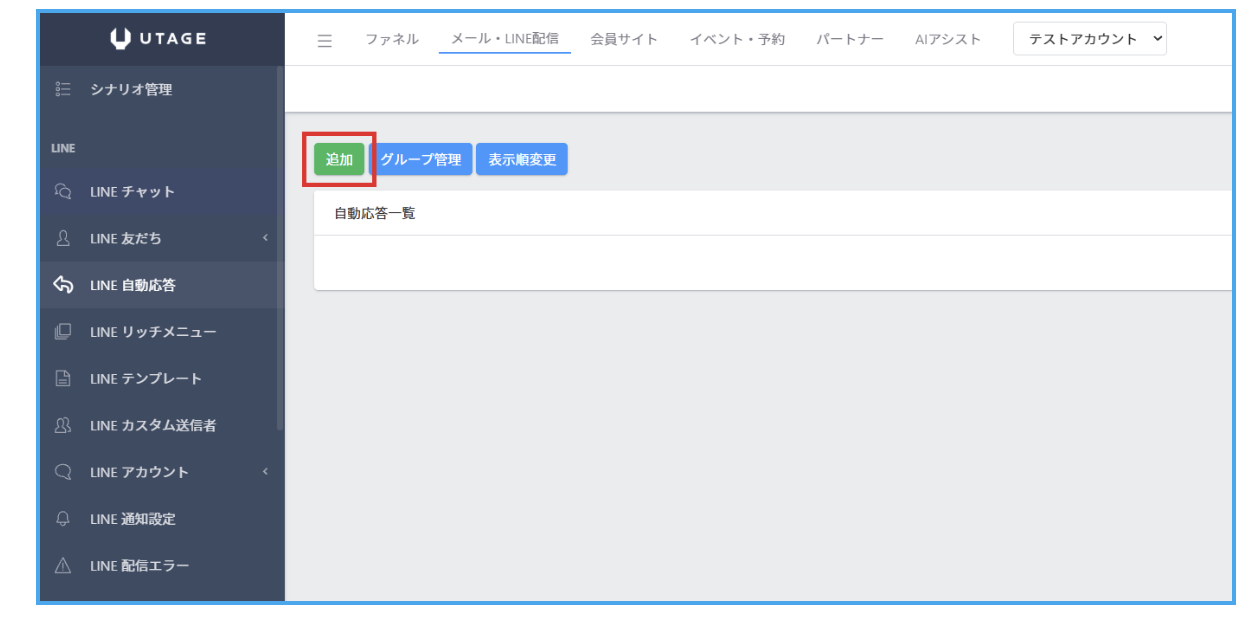Click the hamburger menu icon
This screenshot has height=620, width=1246.
pyautogui.click(x=324, y=41)
